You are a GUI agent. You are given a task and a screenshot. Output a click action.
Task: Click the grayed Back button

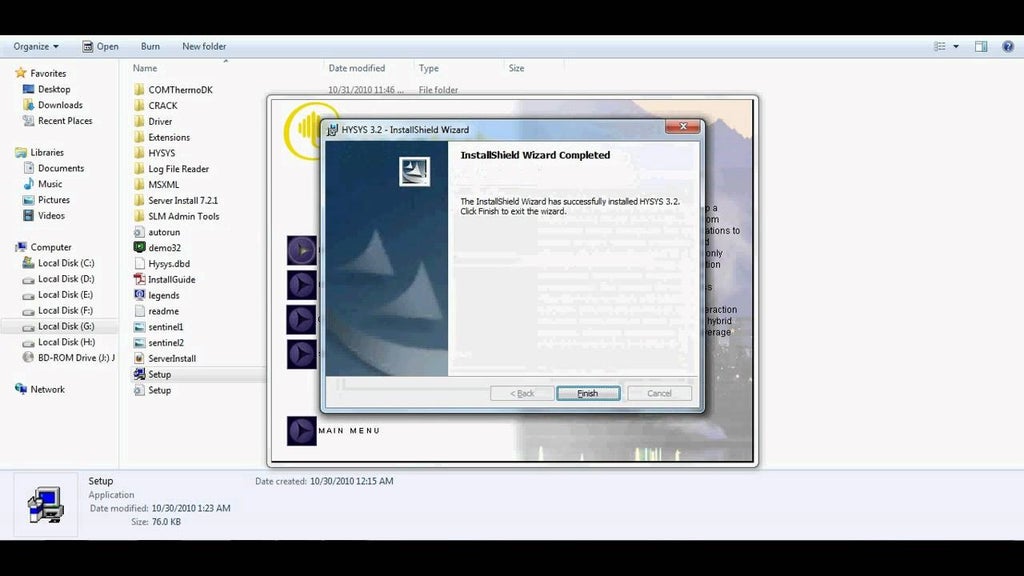pyautogui.click(x=522, y=393)
